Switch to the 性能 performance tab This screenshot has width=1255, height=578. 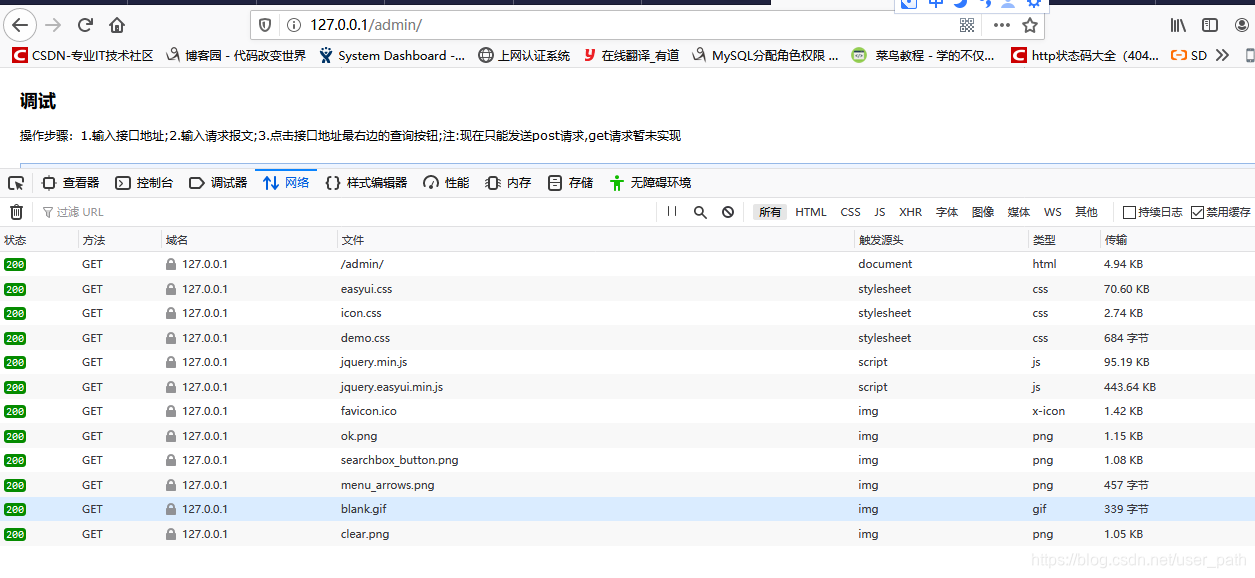446,183
